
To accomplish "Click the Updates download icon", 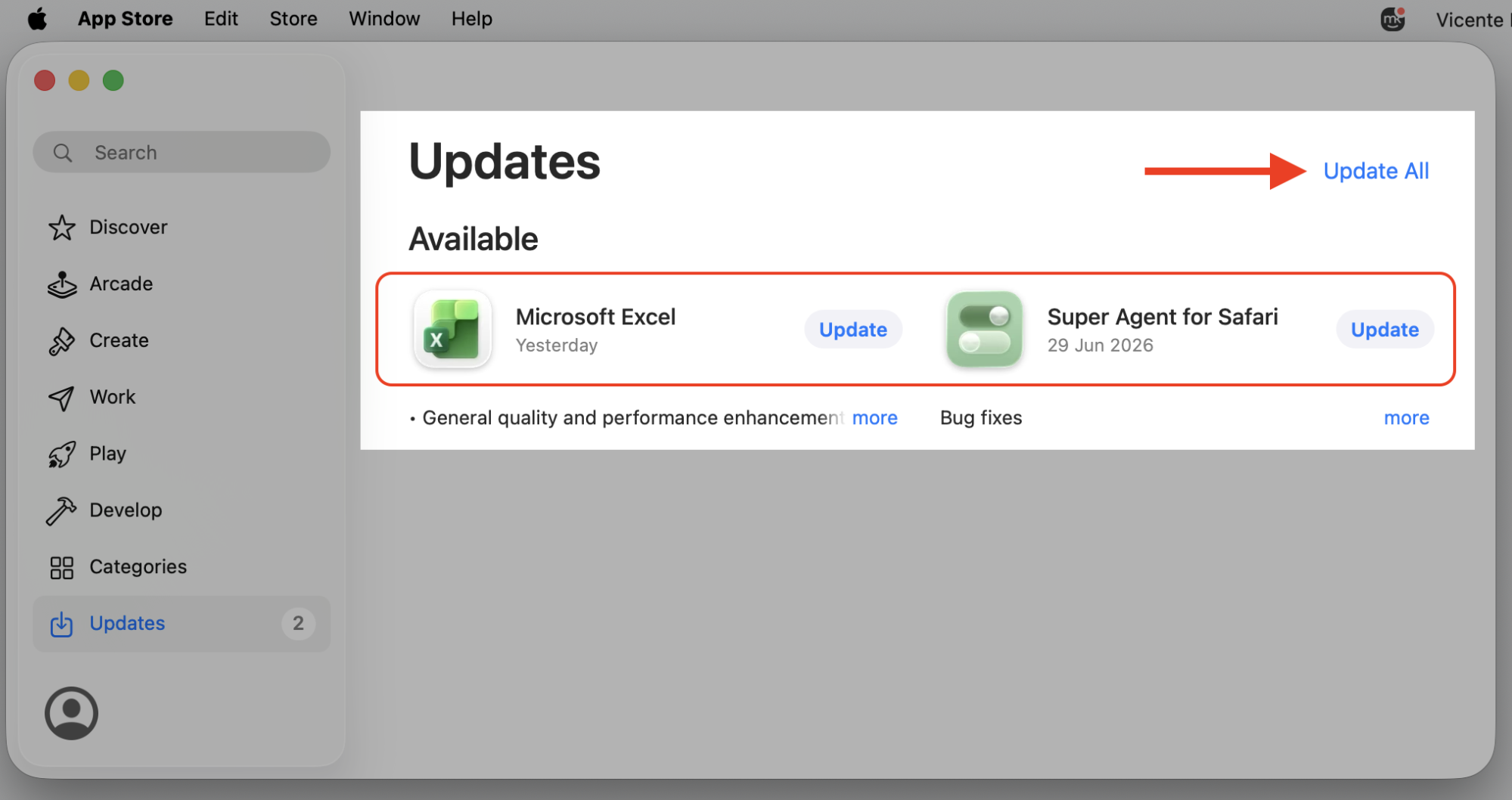I will pyautogui.click(x=61, y=625).
